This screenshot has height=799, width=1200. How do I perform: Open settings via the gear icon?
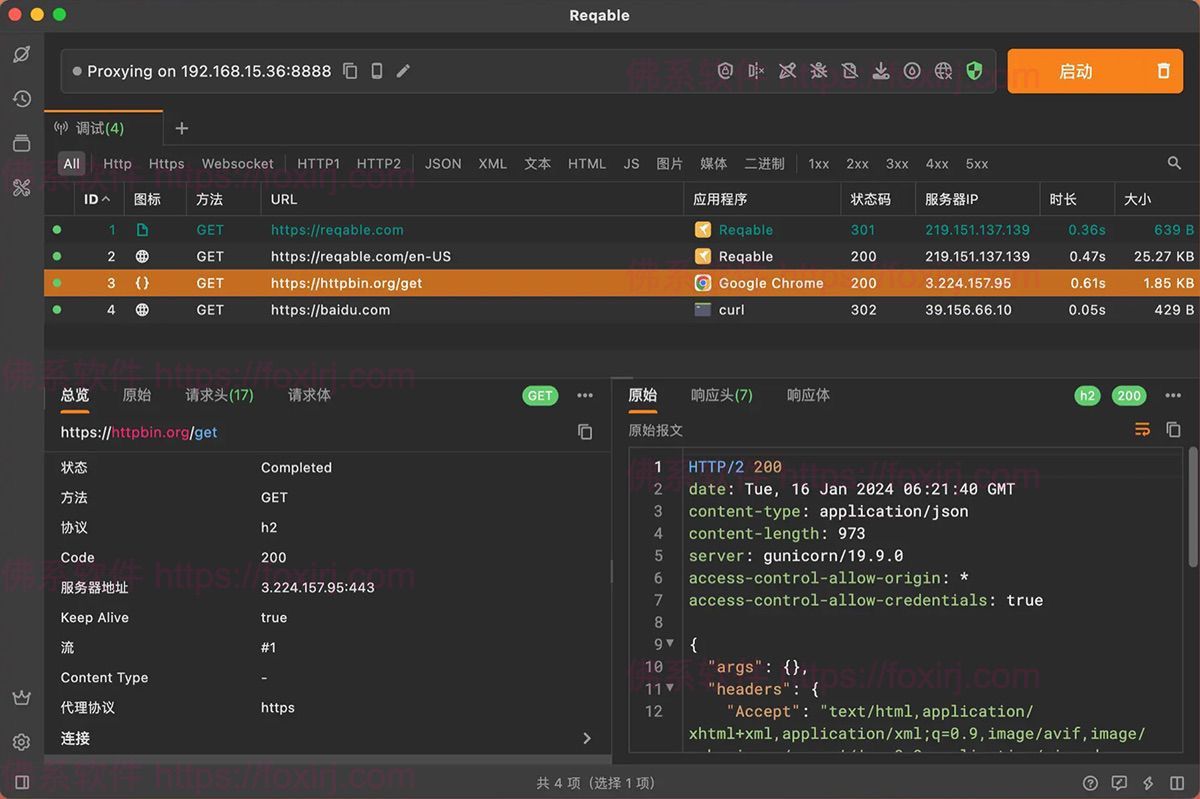22,743
